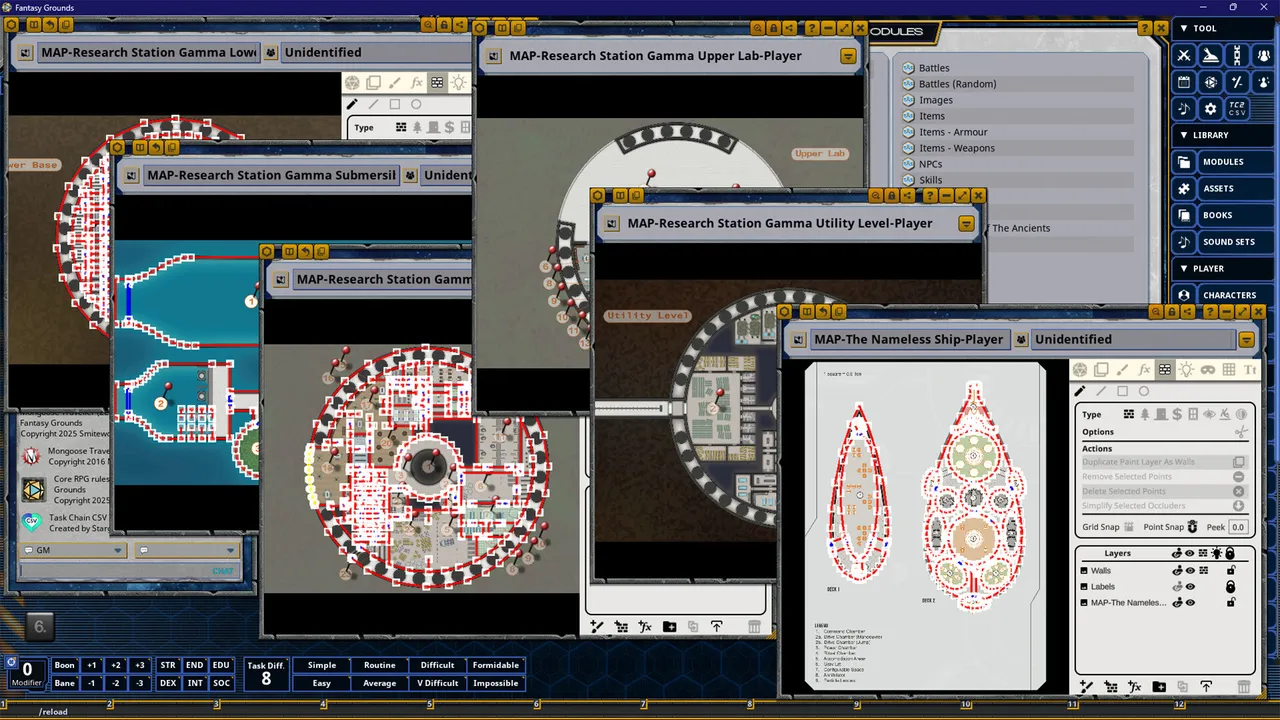Open the GM identity dropdown in chat

click(73, 550)
